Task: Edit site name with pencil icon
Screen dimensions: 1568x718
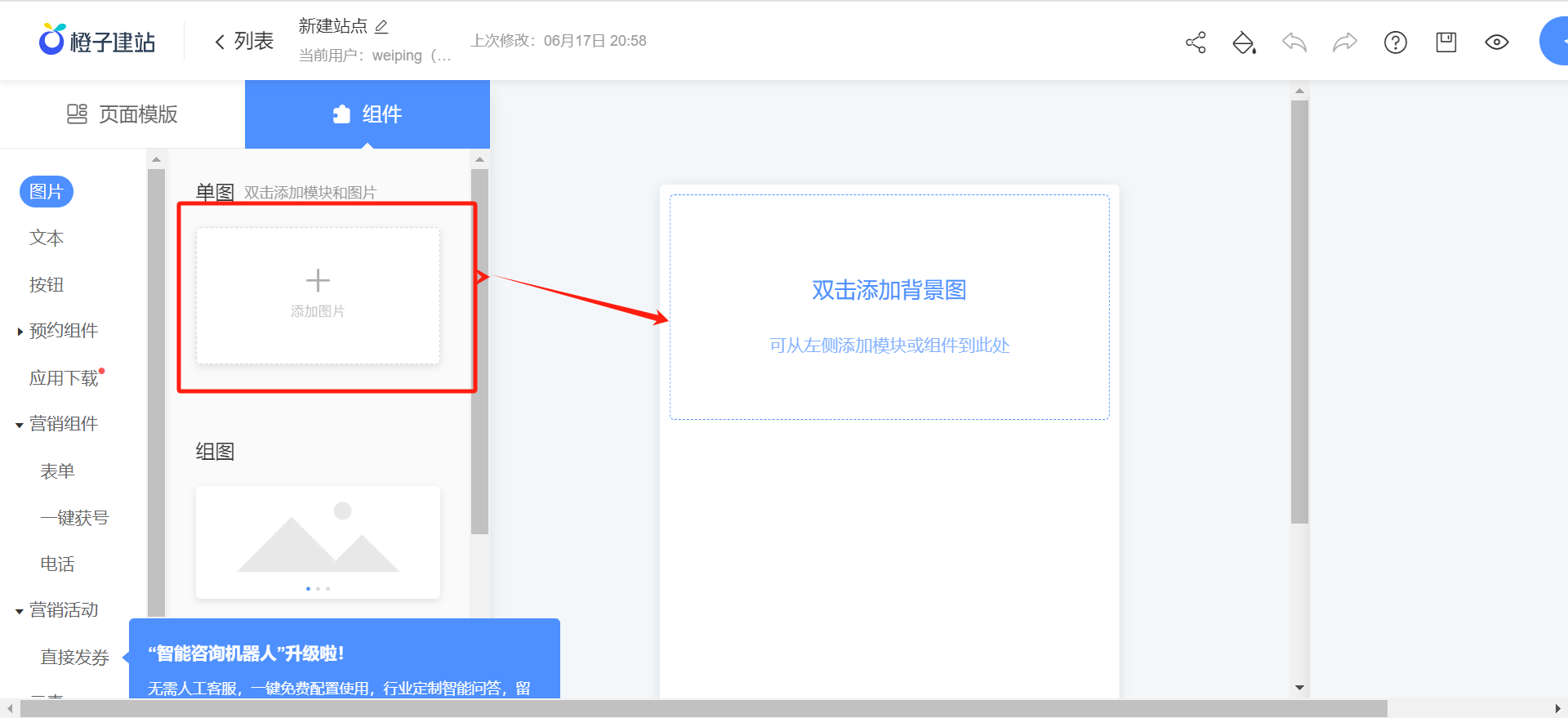Action: coord(381,27)
